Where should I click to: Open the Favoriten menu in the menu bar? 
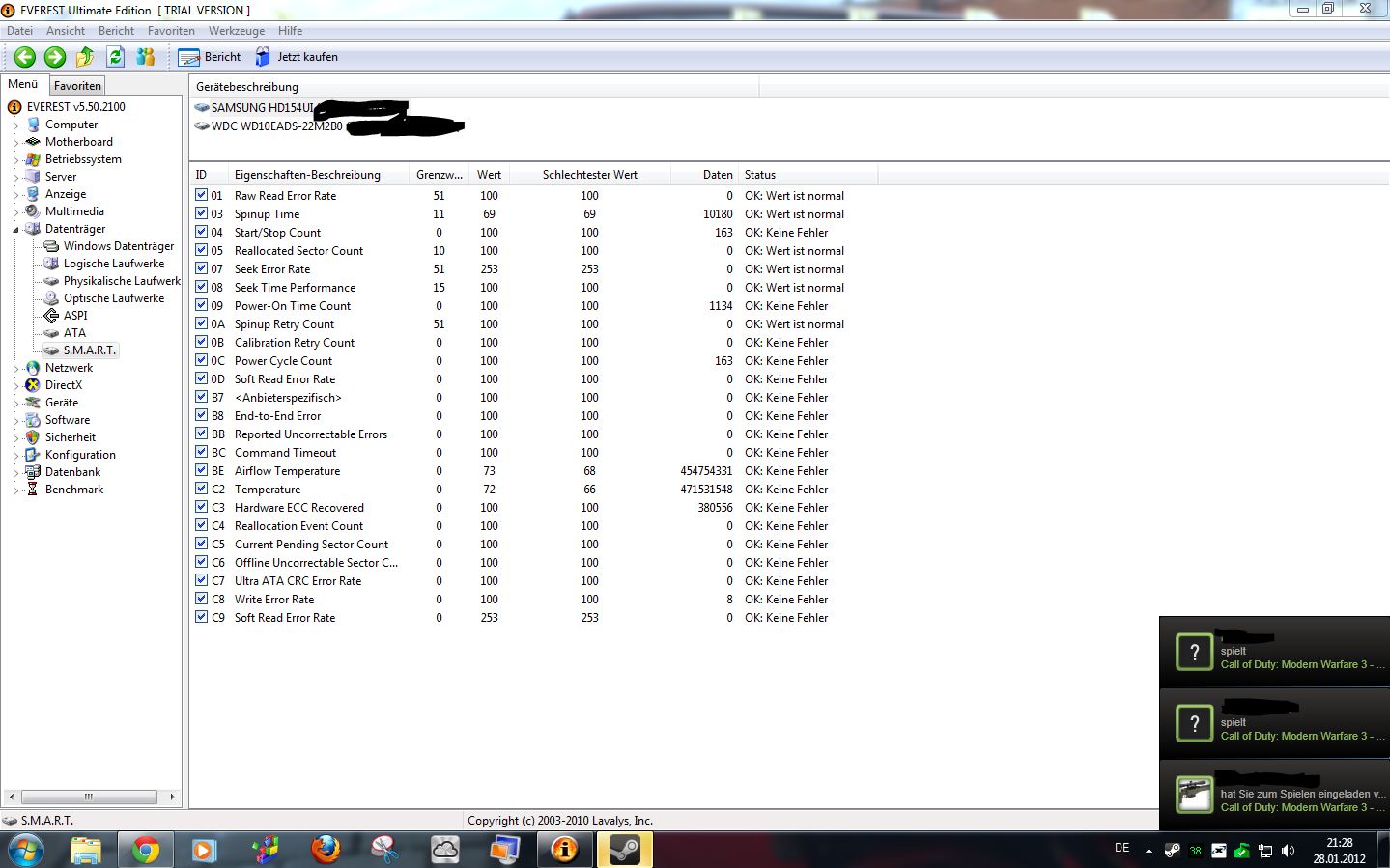pos(171,31)
